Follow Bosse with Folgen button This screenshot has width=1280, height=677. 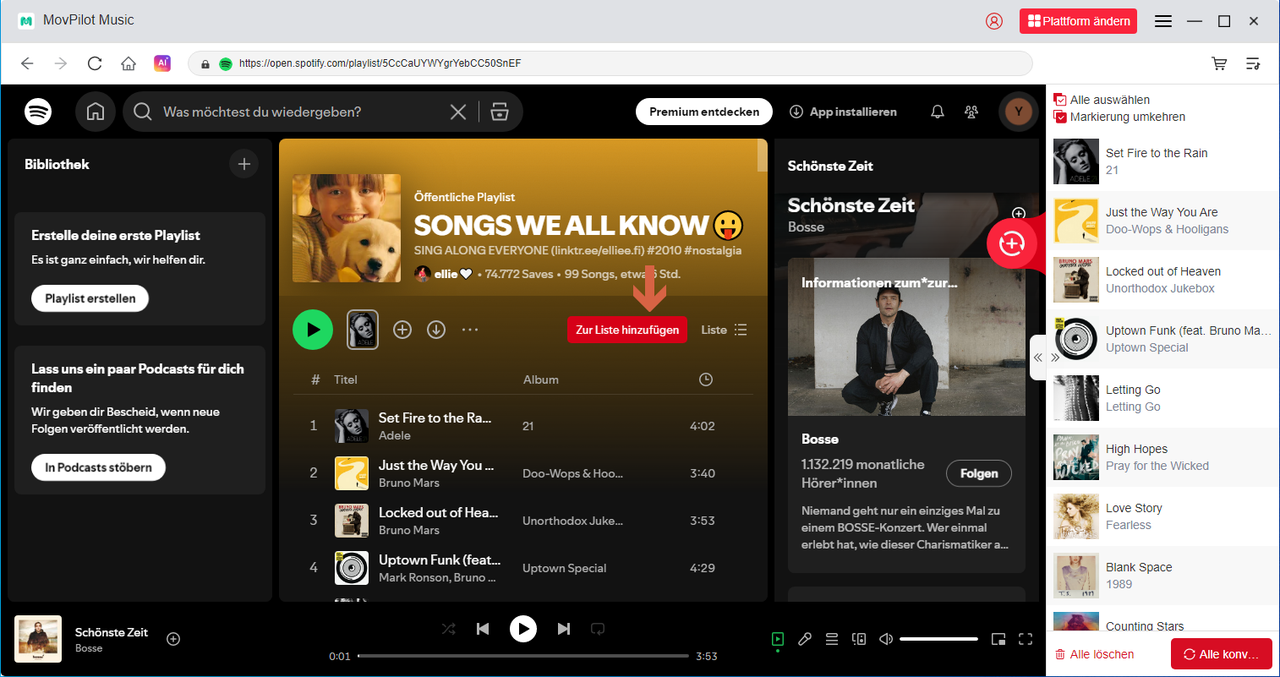(x=979, y=474)
